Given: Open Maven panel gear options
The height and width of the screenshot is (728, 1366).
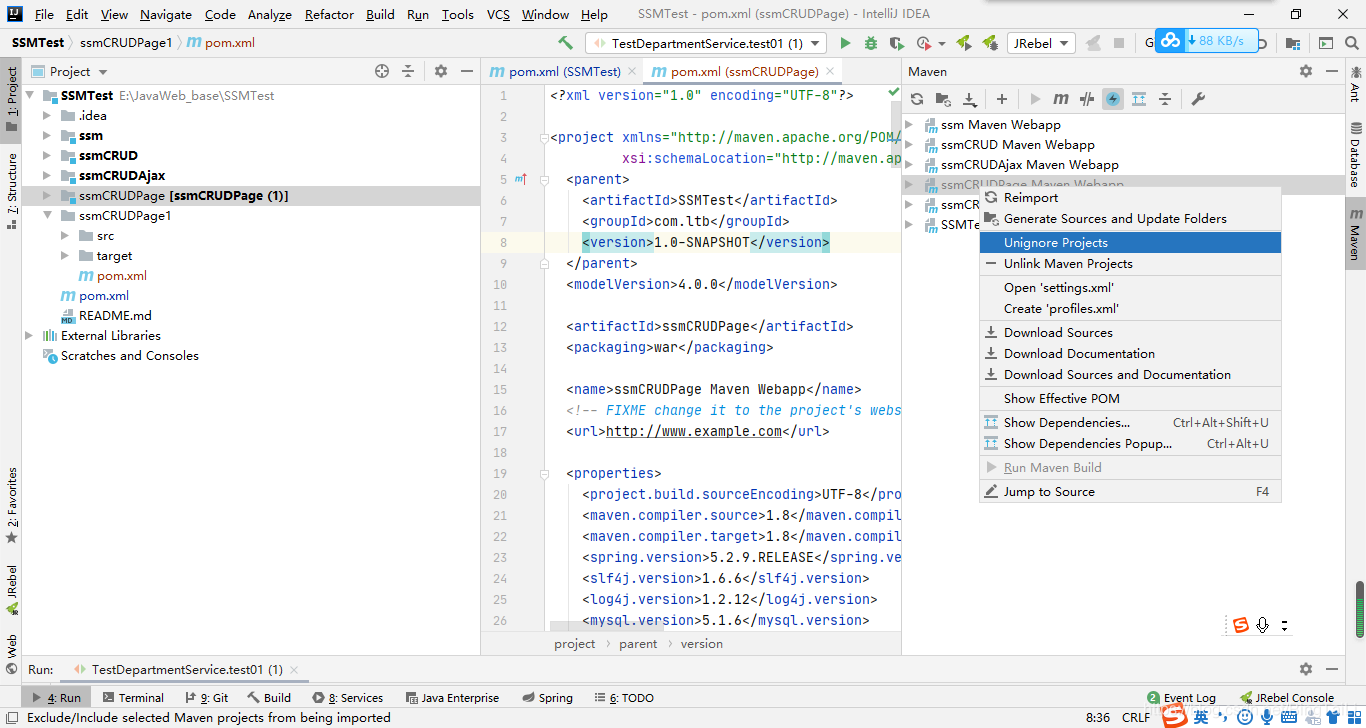Looking at the screenshot, I should pos(1306,71).
